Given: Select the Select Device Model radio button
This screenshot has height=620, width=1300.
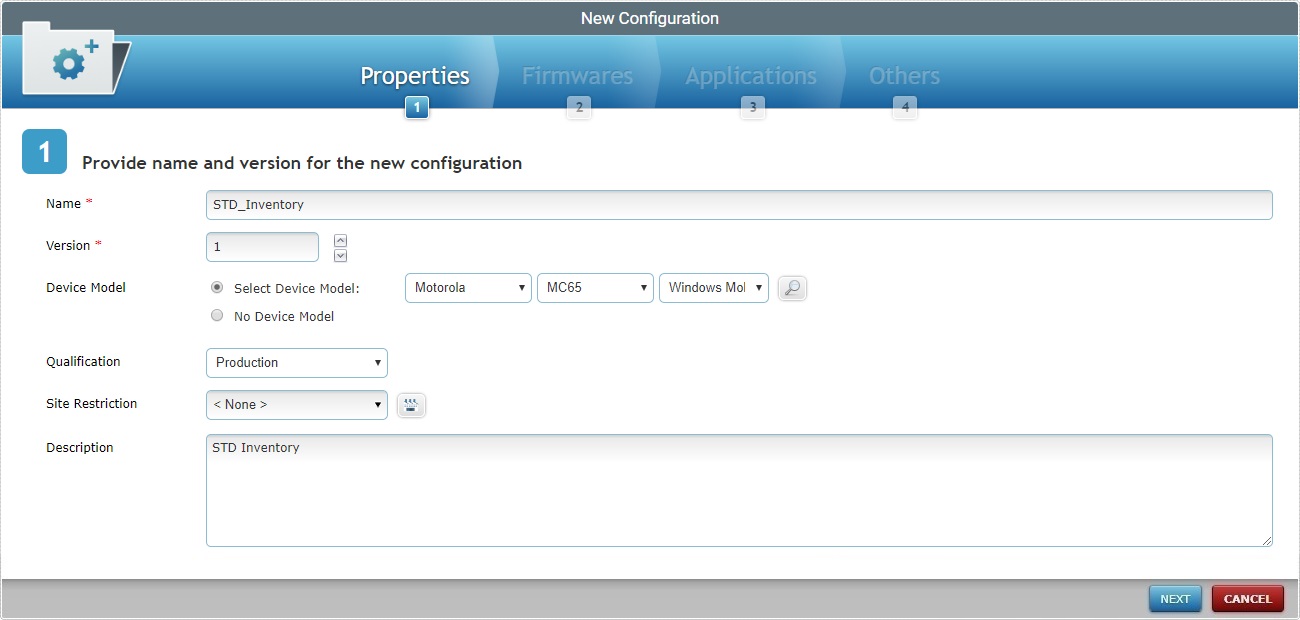Looking at the screenshot, I should pos(217,286).
